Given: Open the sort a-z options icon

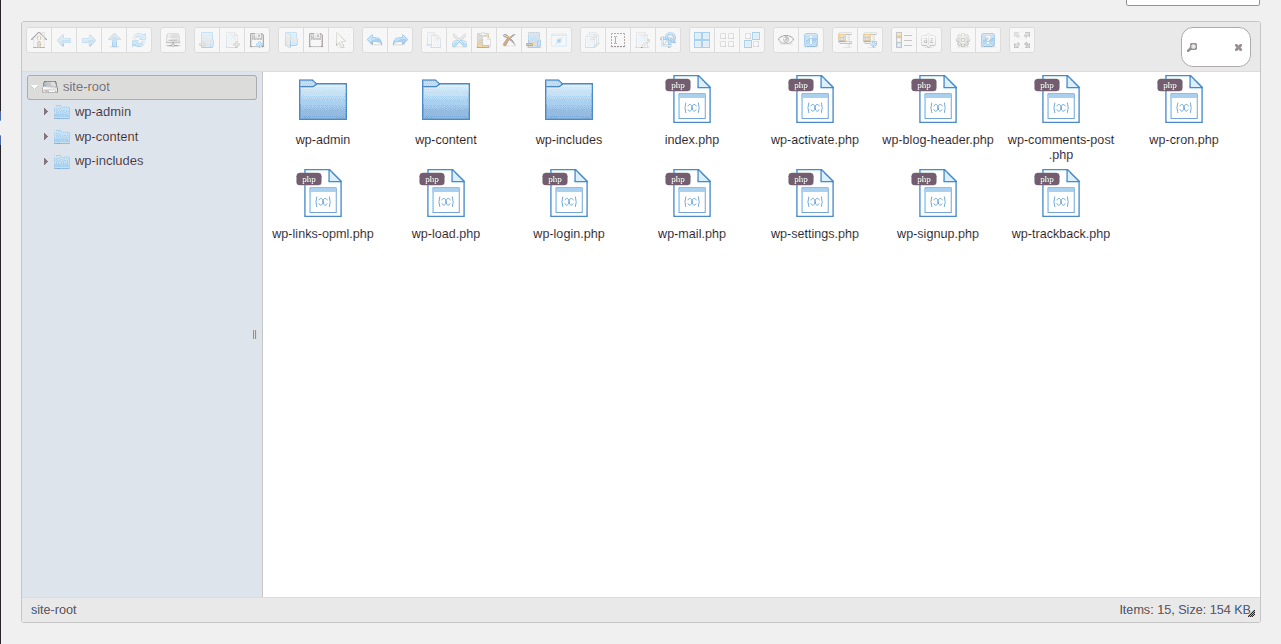Looking at the screenshot, I should pyautogui.click(x=929, y=41).
